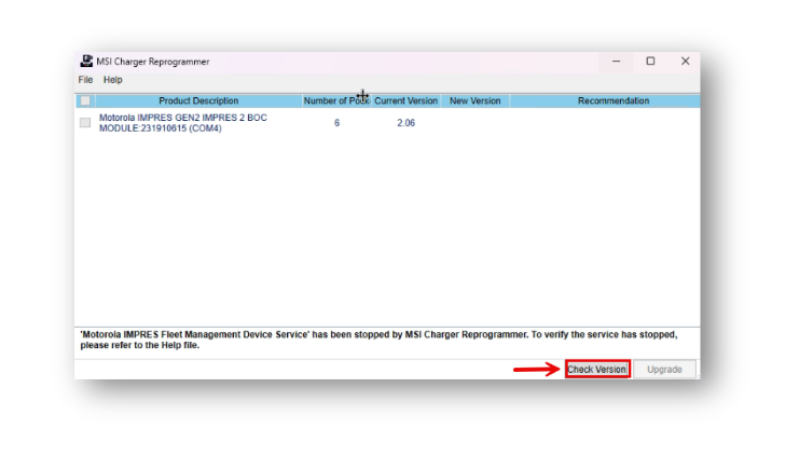Click the current version value 2.06
This screenshot has width=800, height=450.
tap(406, 123)
